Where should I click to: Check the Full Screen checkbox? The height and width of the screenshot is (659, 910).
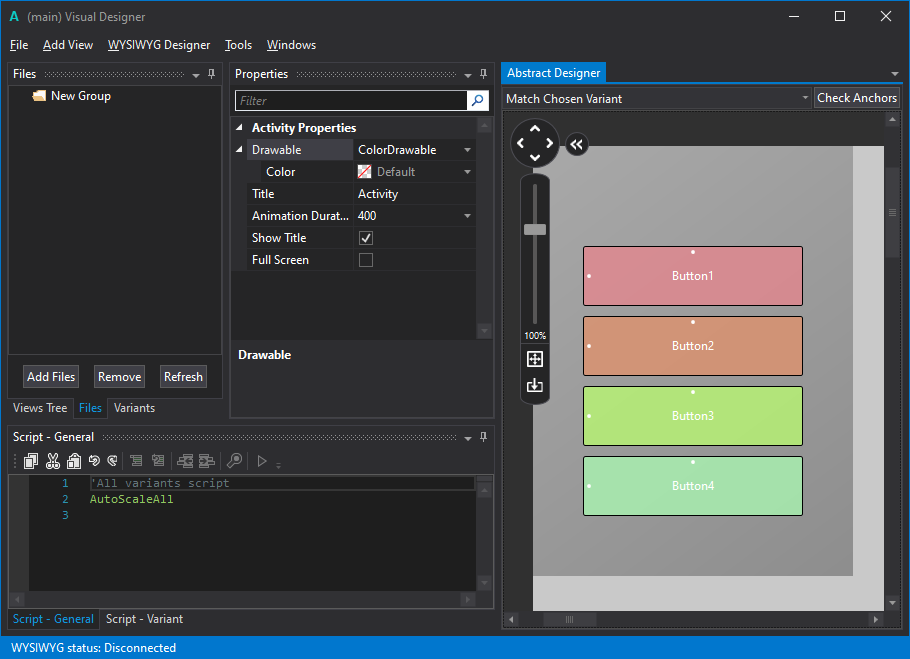365,259
